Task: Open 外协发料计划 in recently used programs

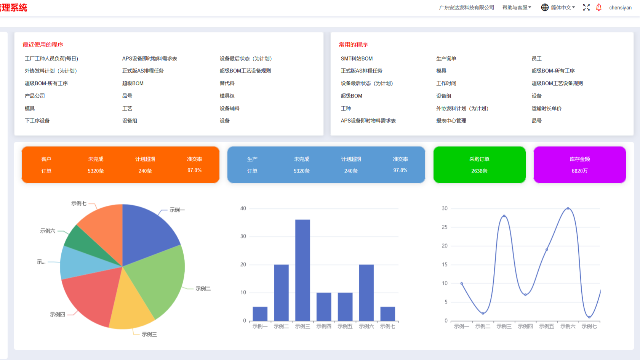Action: [x=51, y=71]
